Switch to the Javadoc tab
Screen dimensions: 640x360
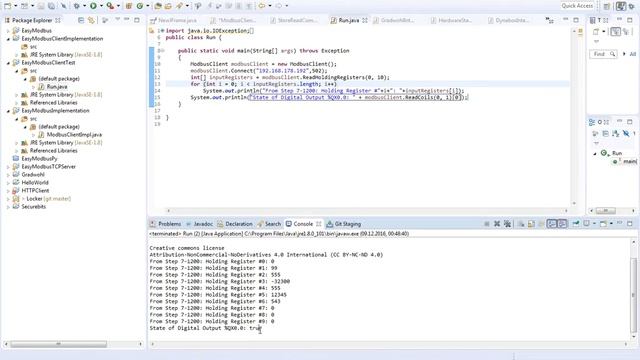199,224
